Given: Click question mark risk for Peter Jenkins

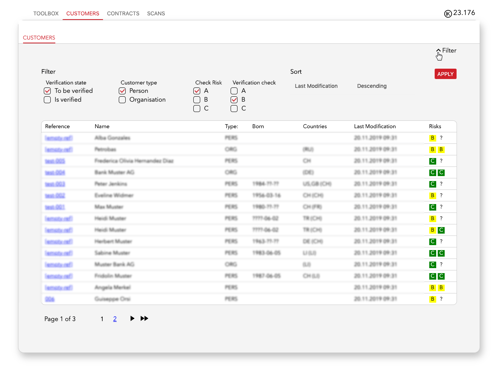Looking at the screenshot, I should (x=441, y=184).
